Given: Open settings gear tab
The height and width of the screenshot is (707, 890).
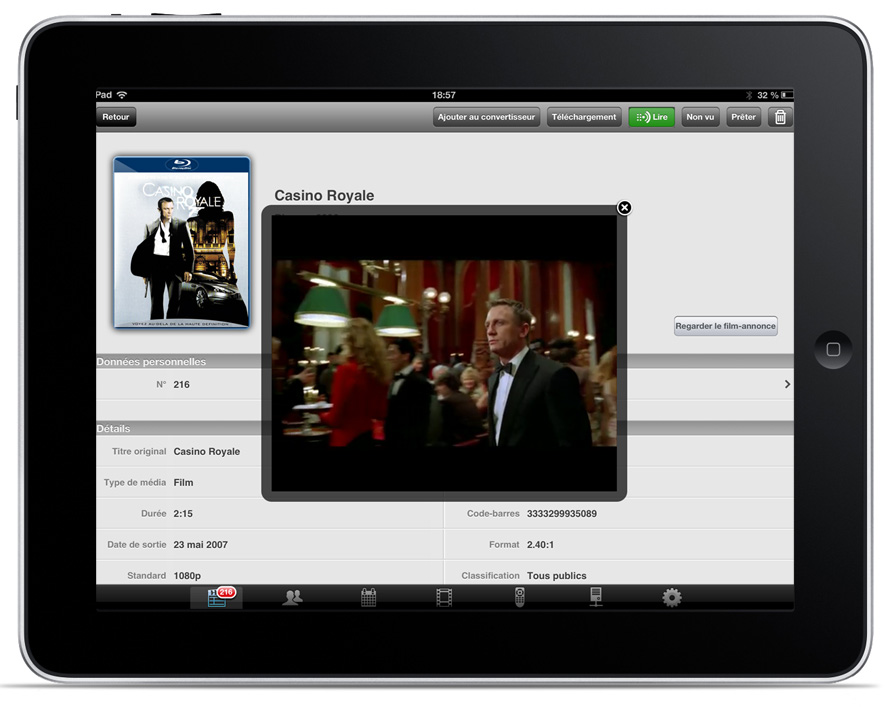Looking at the screenshot, I should click(671, 597).
